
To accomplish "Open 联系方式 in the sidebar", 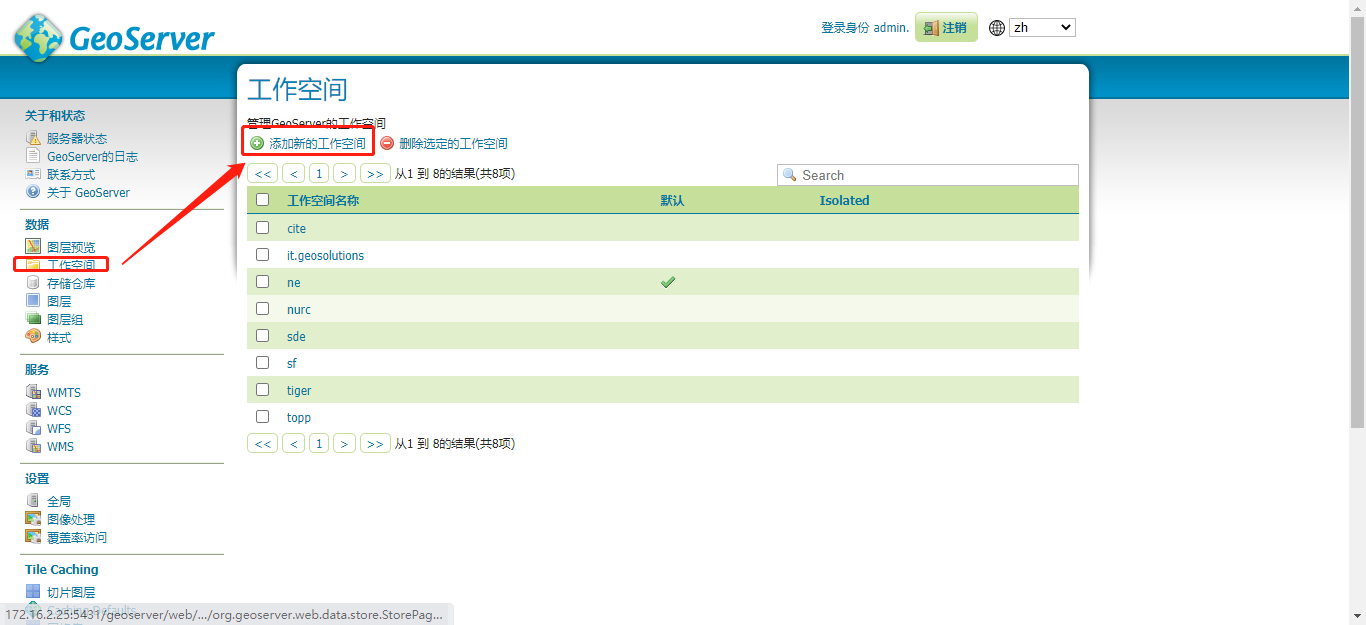I will tap(71, 175).
